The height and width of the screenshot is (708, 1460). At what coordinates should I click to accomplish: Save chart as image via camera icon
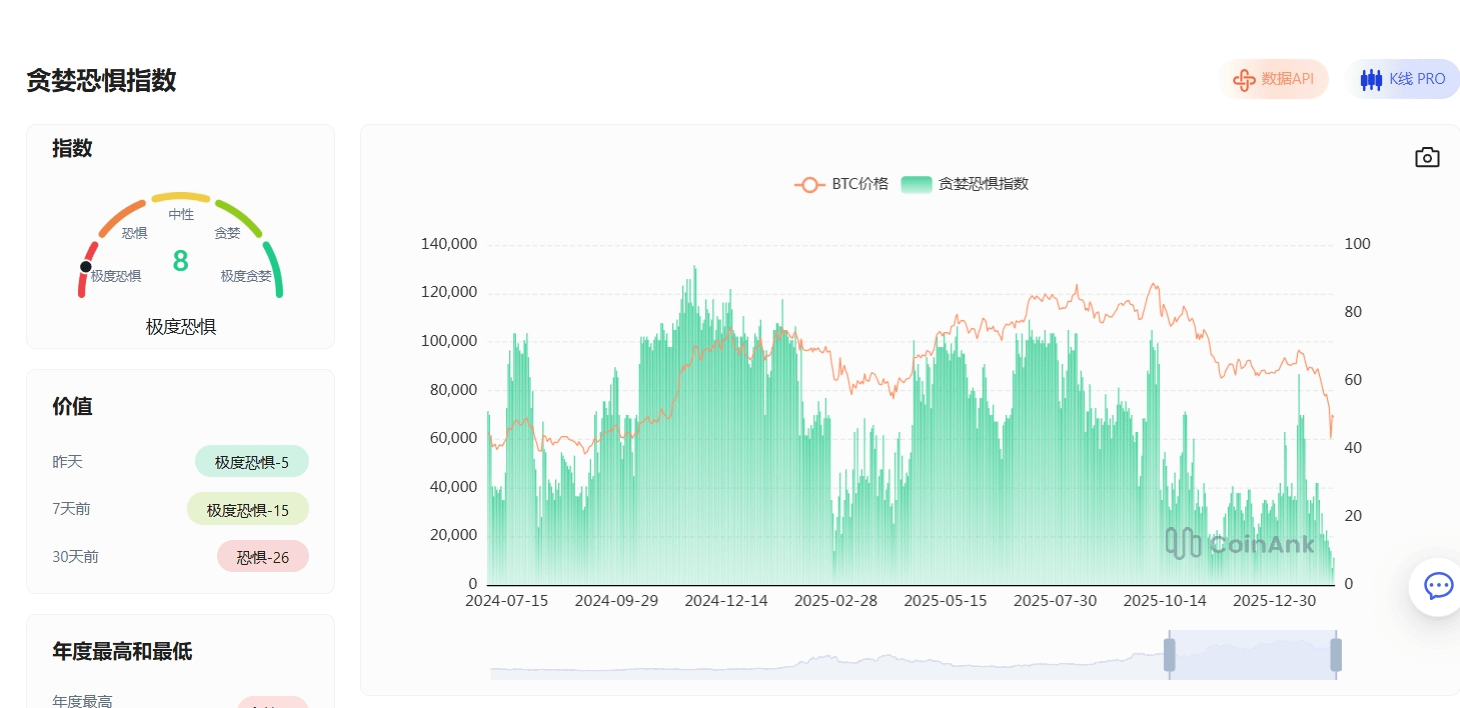coord(1427,157)
